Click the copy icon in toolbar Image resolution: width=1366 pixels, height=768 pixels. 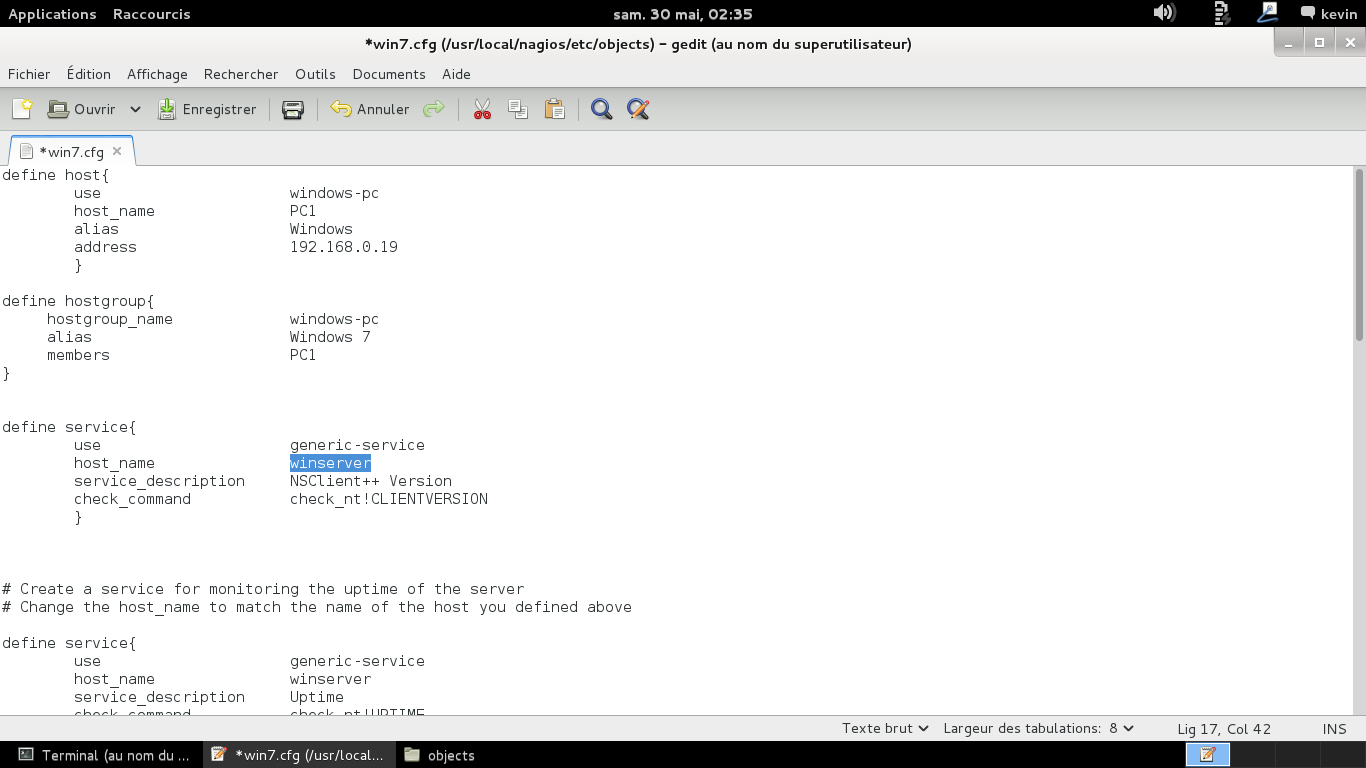pos(518,109)
